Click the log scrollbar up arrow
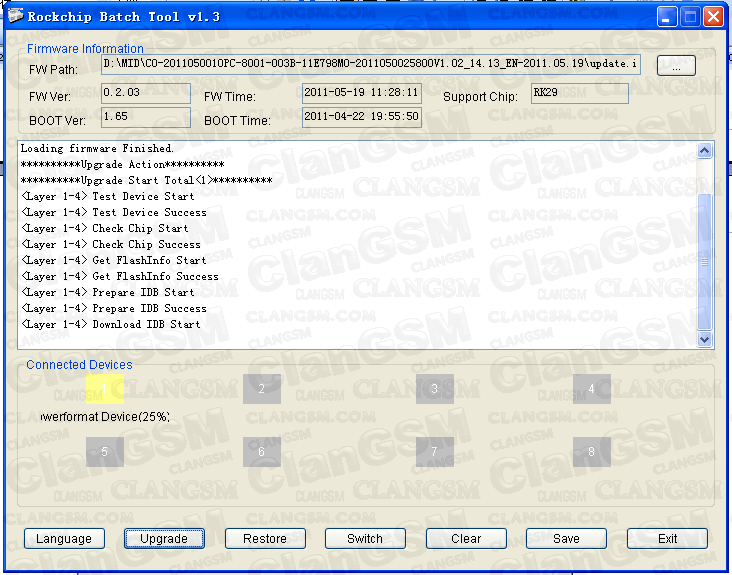This screenshot has width=732, height=575. point(704,150)
